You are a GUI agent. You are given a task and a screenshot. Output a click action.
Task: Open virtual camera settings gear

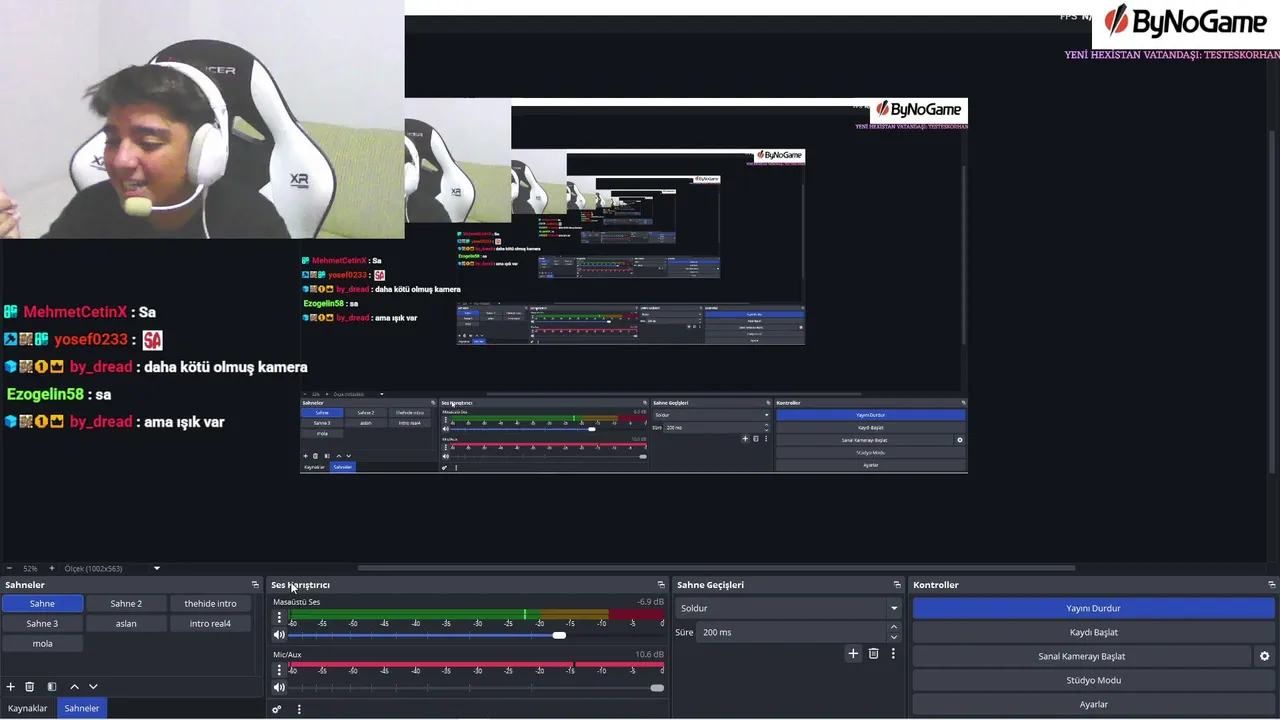[1265, 656]
